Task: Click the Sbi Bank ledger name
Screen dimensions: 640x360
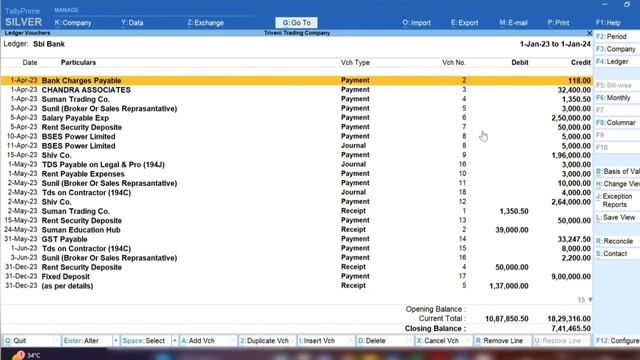Action: (x=49, y=44)
